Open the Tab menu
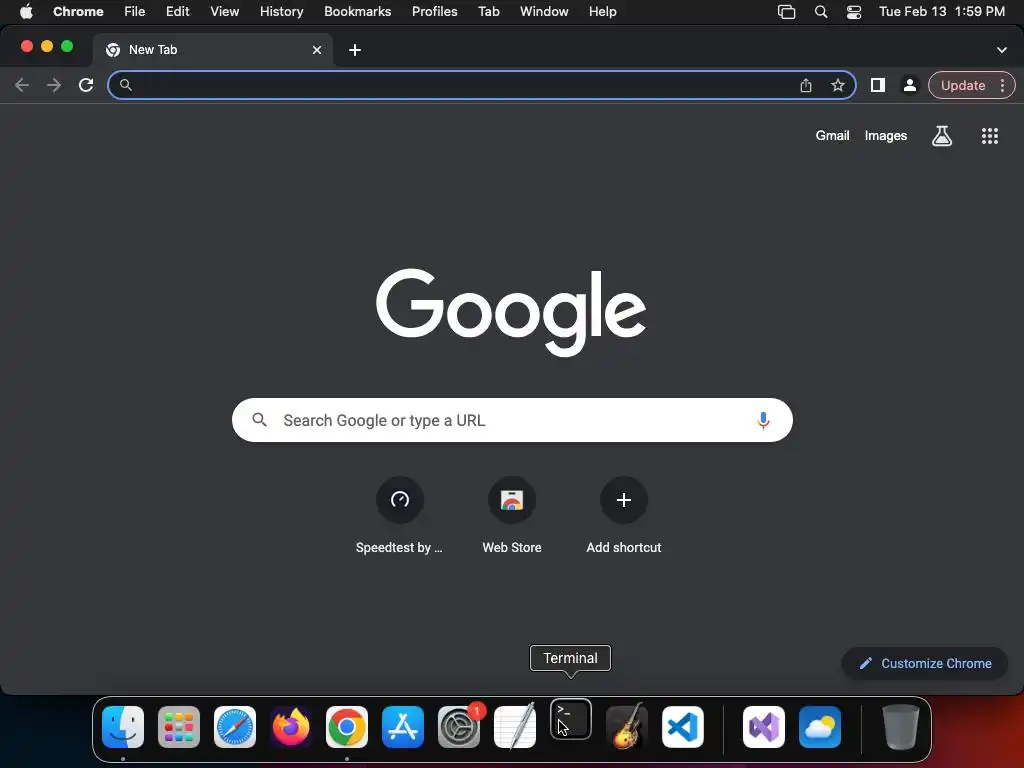1024x768 pixels. tap(488, 12)
